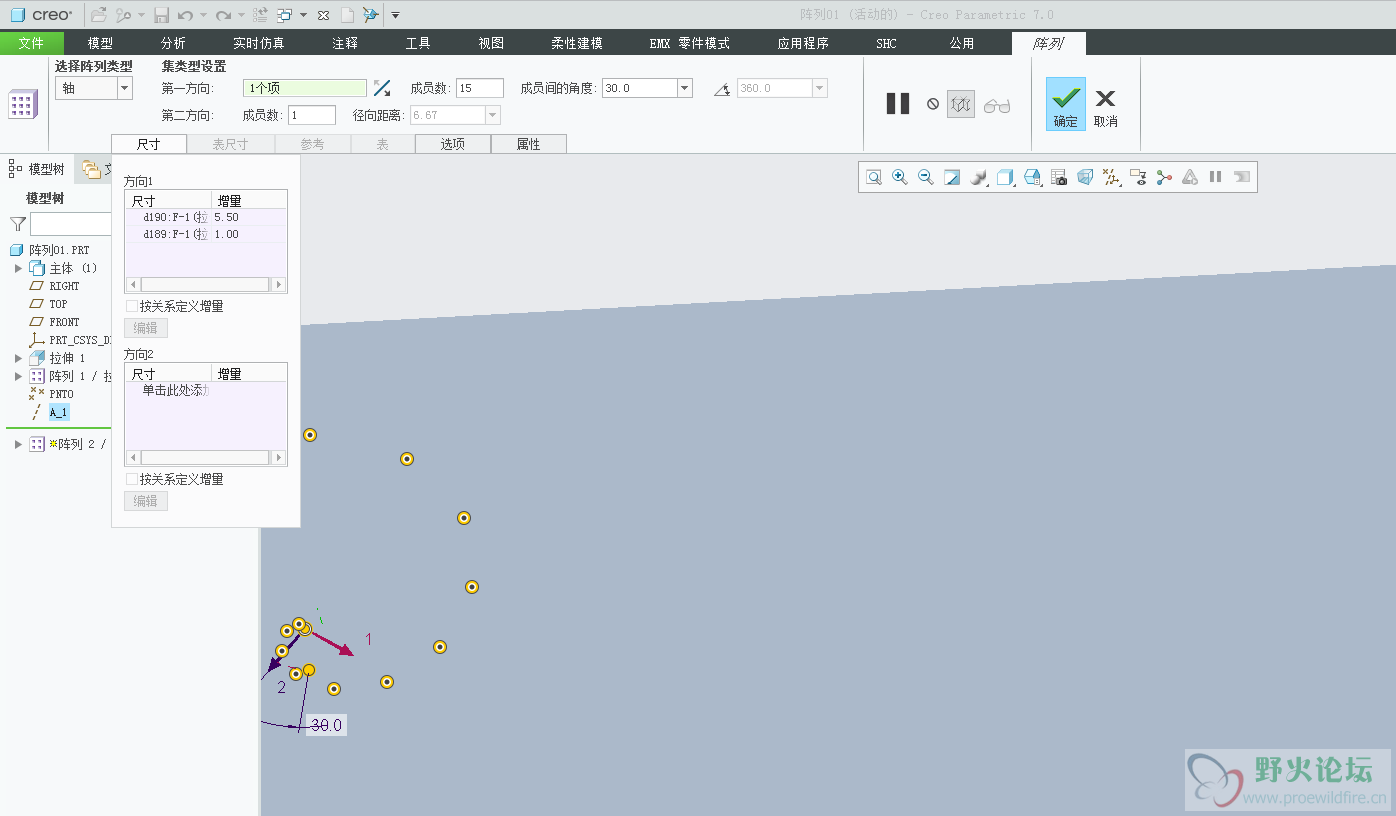This screenshot has width=1396, height=816.
Task: Click the camera snapshot icon in graphics toolbar
Action: pos(1059,177)
